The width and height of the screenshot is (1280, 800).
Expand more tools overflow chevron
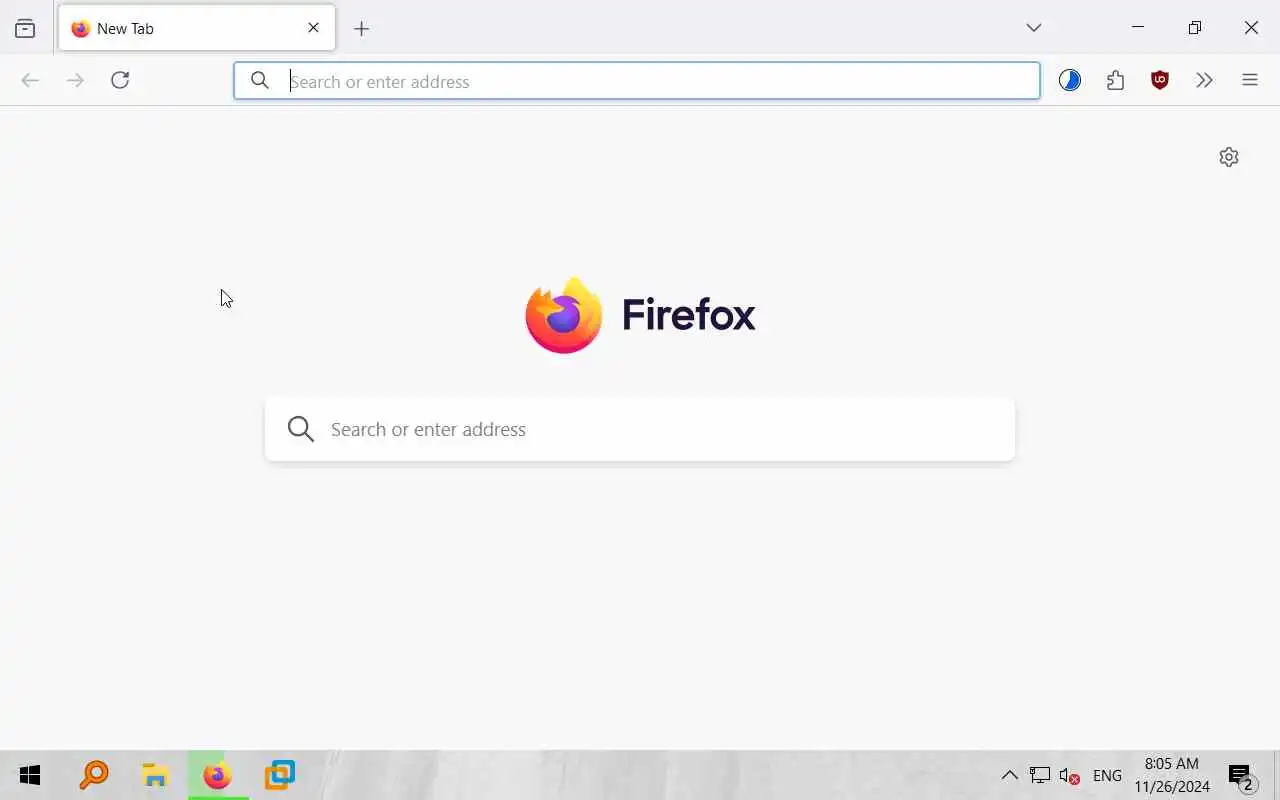pyautogui.click(x=1205, y=80)
